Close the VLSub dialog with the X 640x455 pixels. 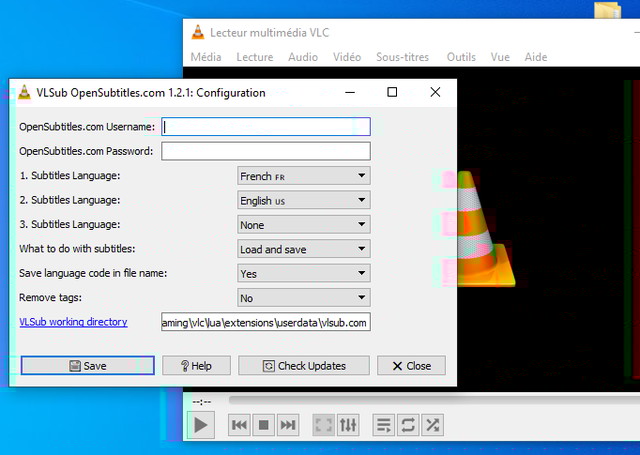tap(435, 92)
